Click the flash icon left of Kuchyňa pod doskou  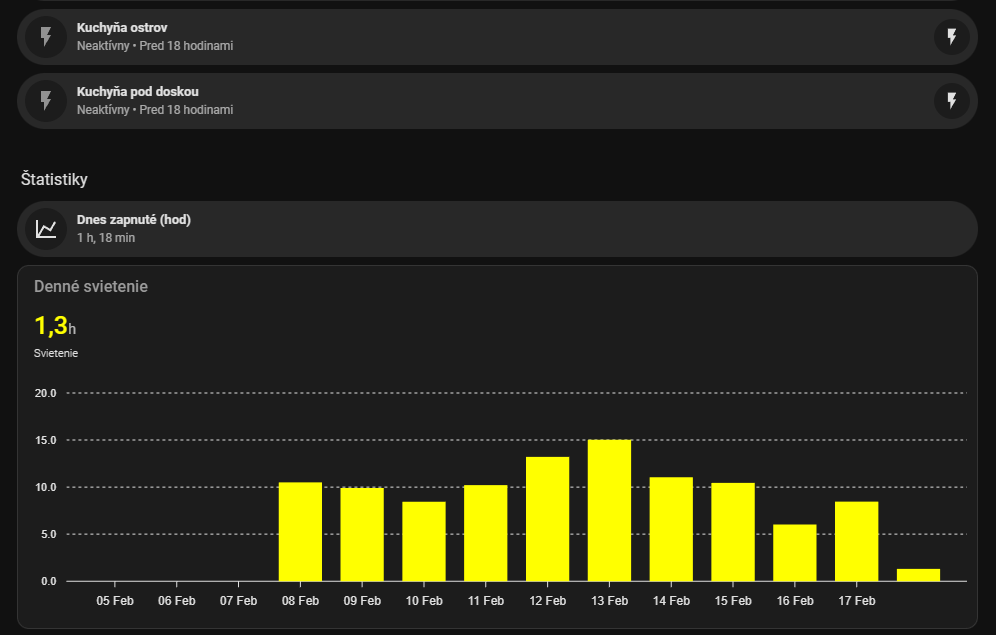coord(45,100)
